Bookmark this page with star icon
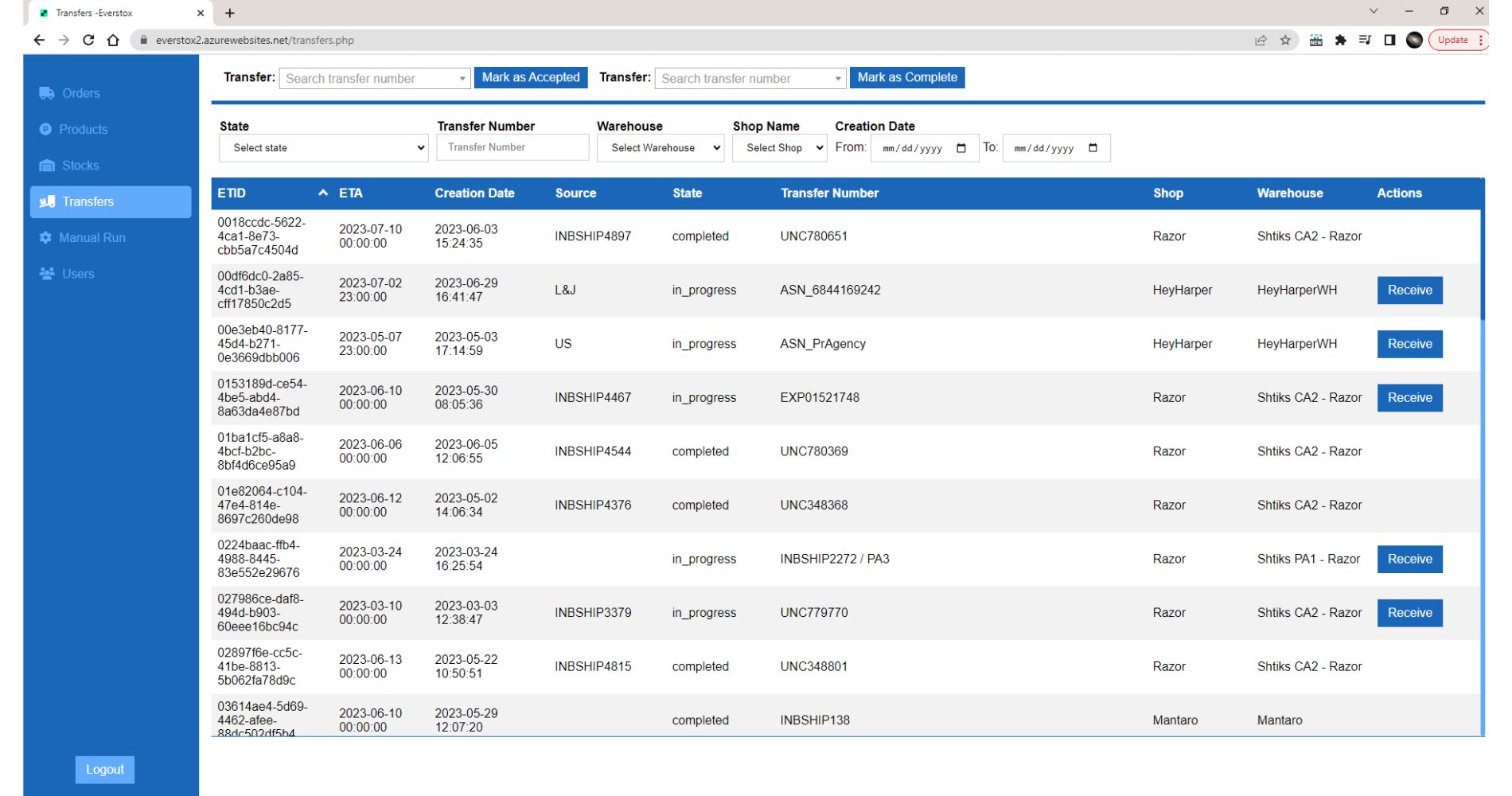Image resolution: width=1512 pixels, height=796 pixels. pos(1285,40)
